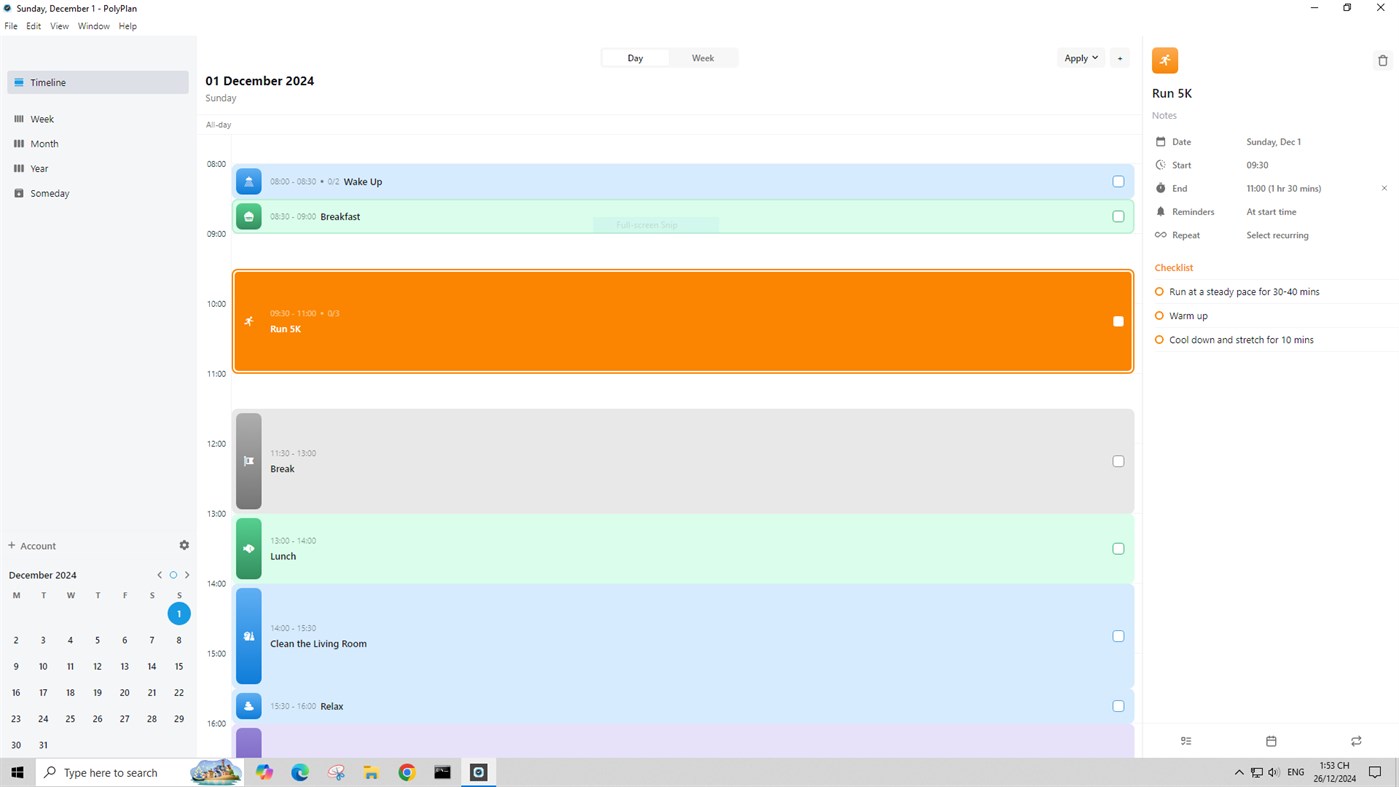Viewport: 1399px width, 787px height.
Task: Select December 15 in mini calendar
Action: click(179, 666)
